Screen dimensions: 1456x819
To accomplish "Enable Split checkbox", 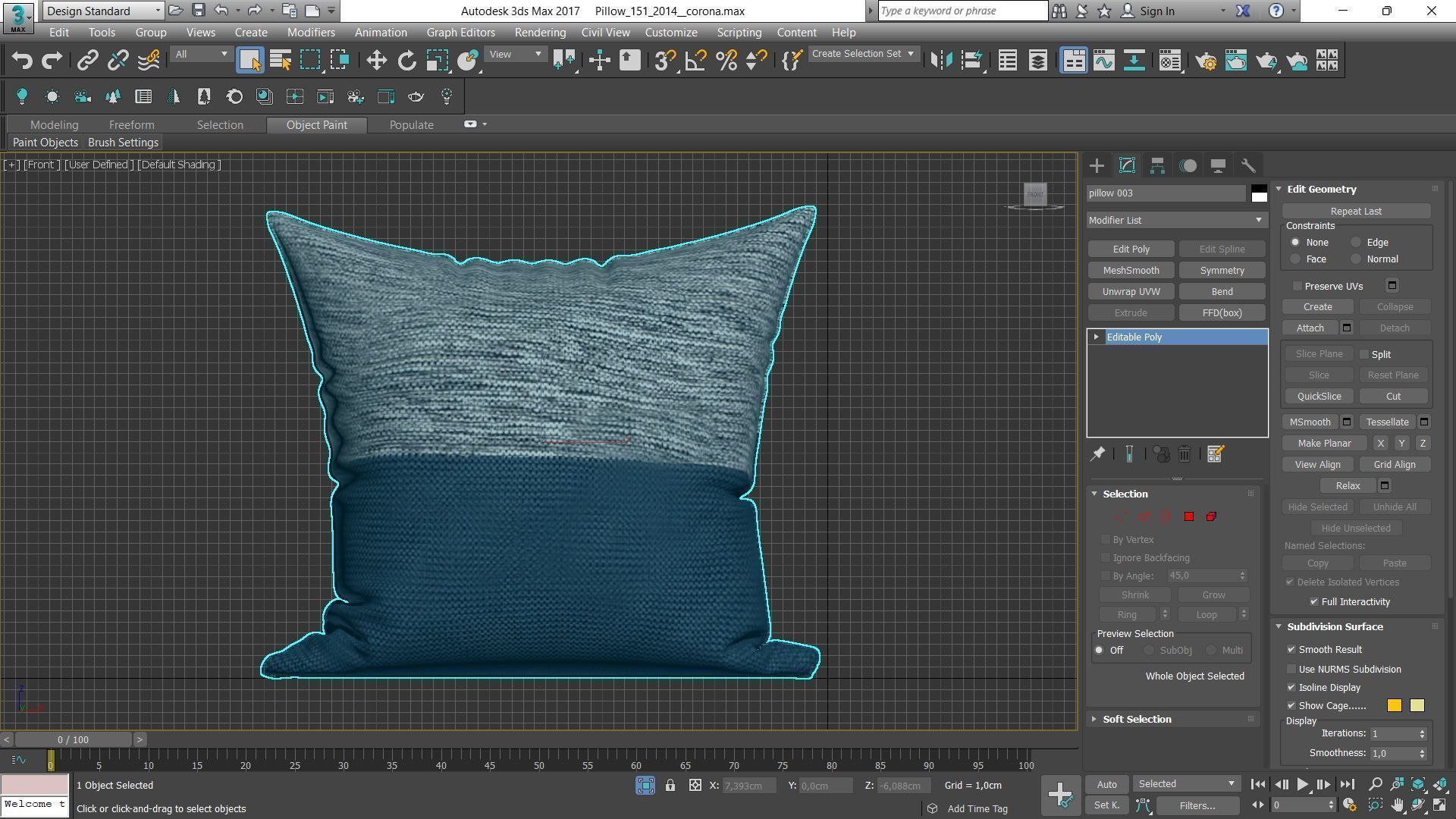I will click(1364, 355).
